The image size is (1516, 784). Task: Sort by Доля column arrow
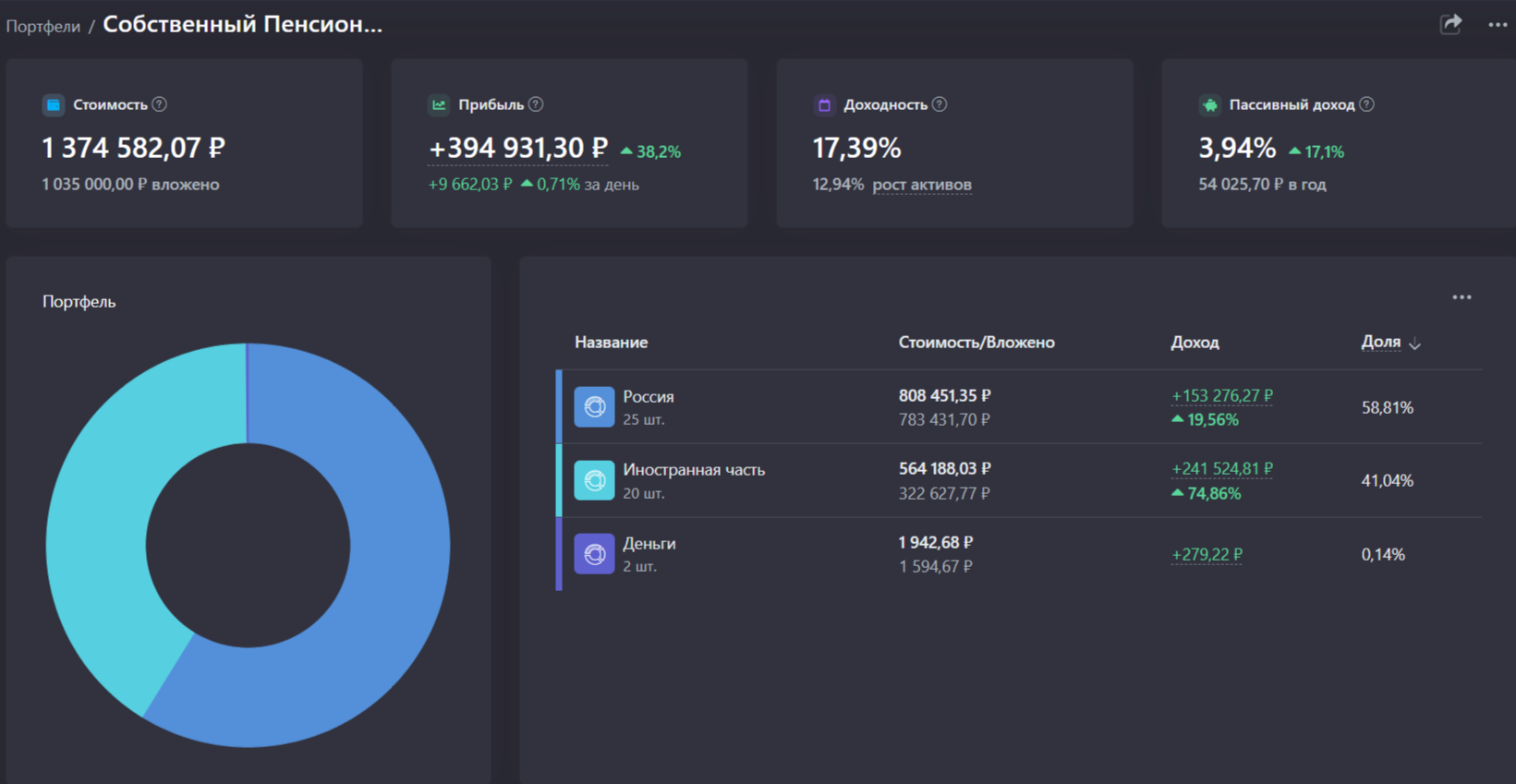click(1414, 344)
